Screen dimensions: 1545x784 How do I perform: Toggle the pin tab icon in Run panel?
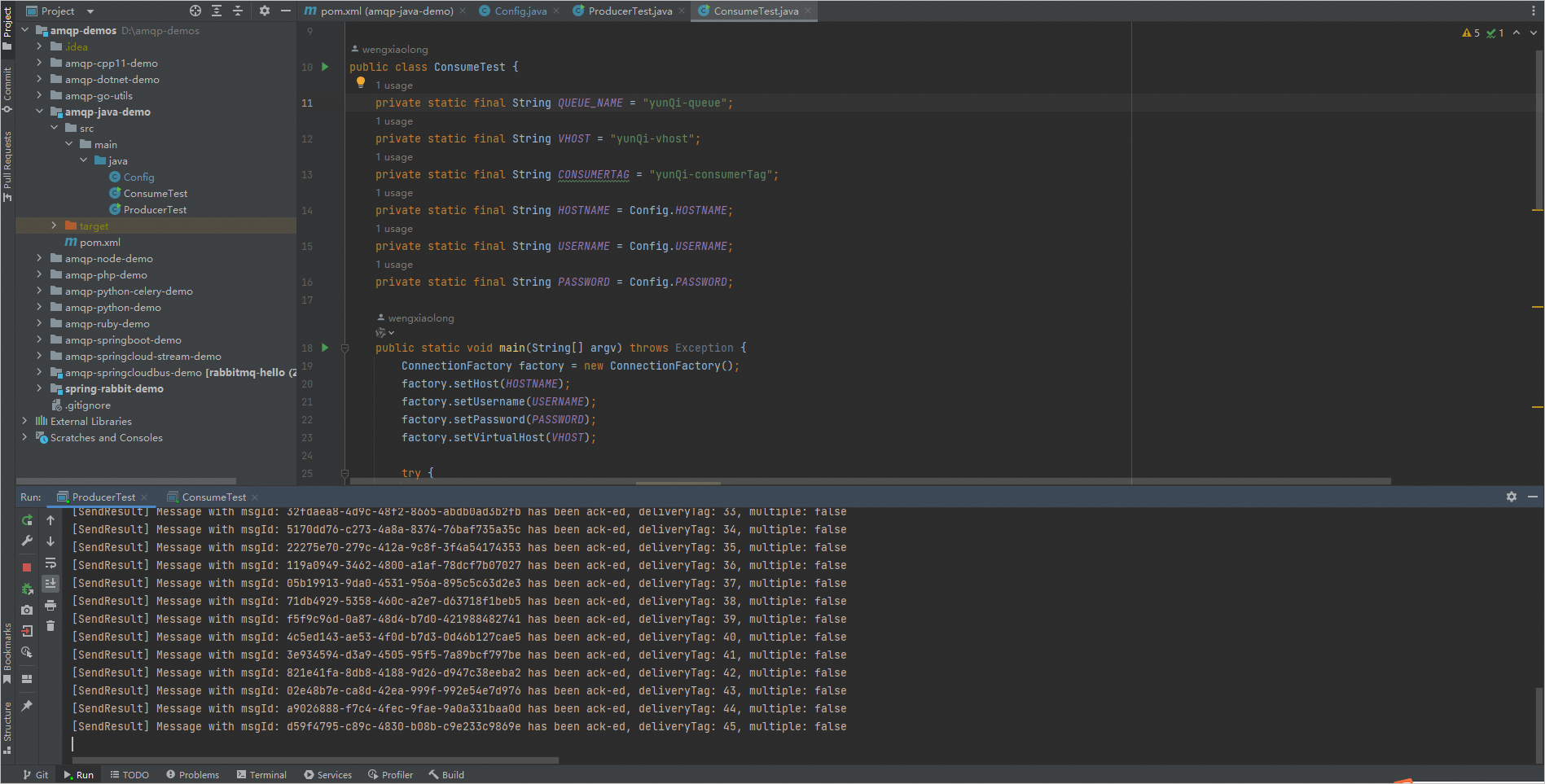click(x=27, y=706)
